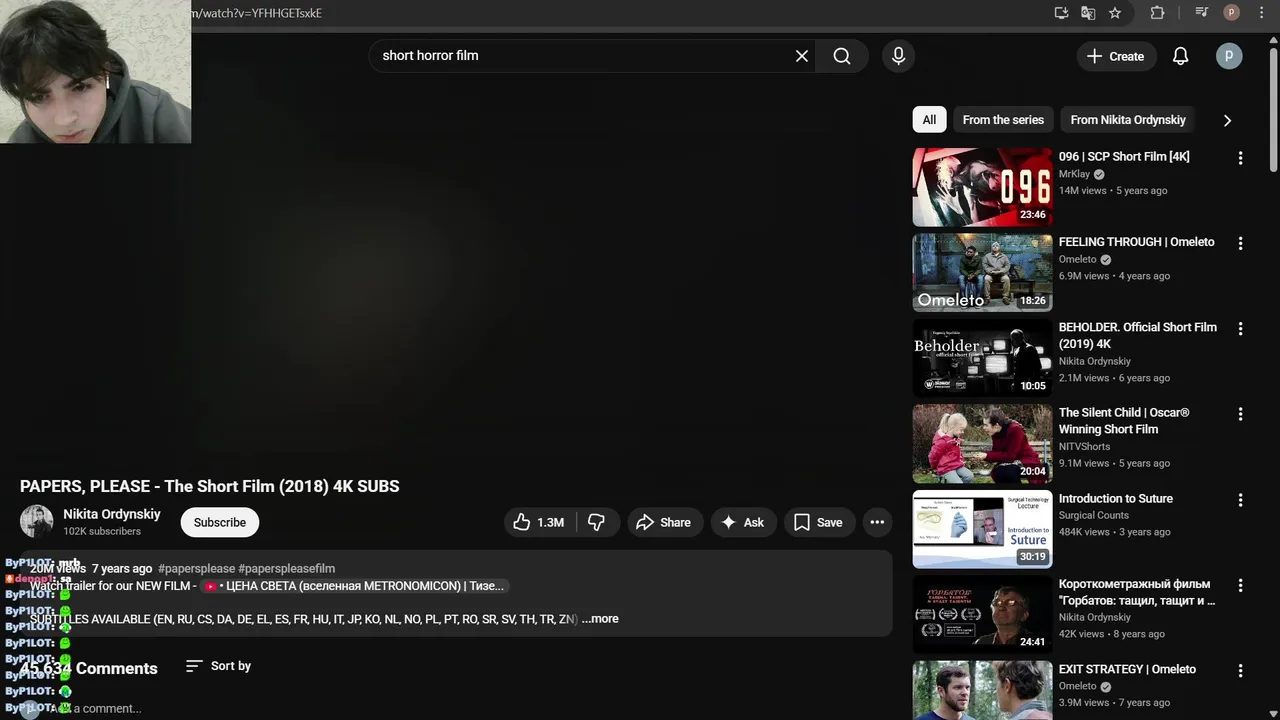Bookmark this page with the star icon
This screenshot has width=1280, height=720.
pyautogui.click(x=1115, y=13)
